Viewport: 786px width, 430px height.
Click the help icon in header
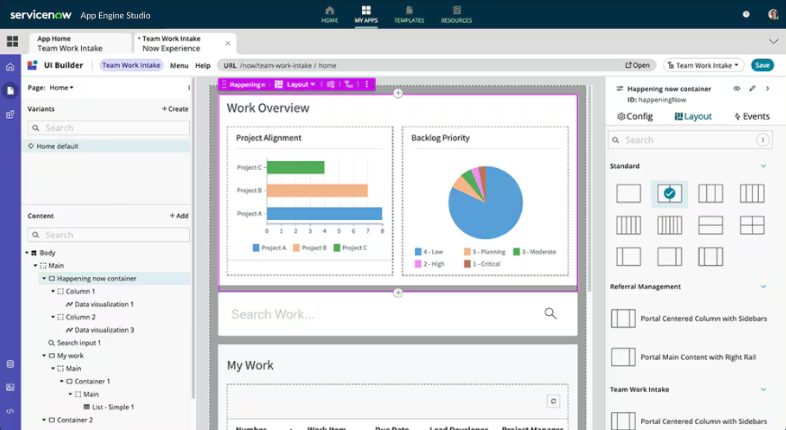coord(746,15)
